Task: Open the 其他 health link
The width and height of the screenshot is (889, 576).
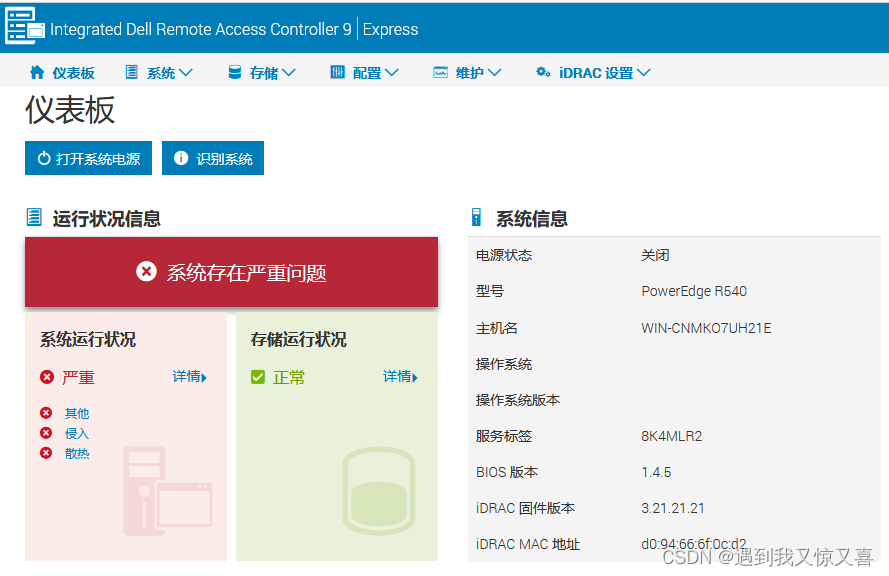Action: click(x=77, y=413)
